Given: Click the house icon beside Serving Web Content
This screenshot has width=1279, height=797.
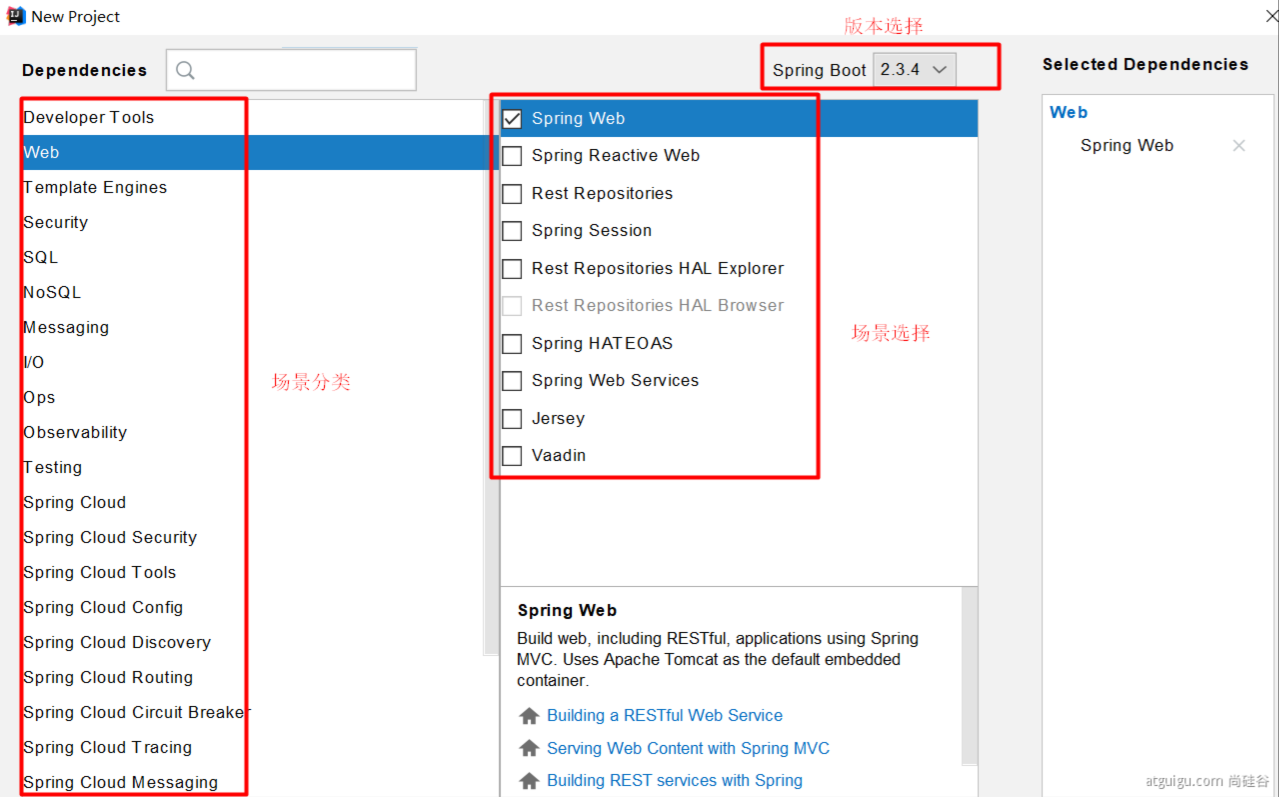Looking at the screenshot, I should 529,749.
